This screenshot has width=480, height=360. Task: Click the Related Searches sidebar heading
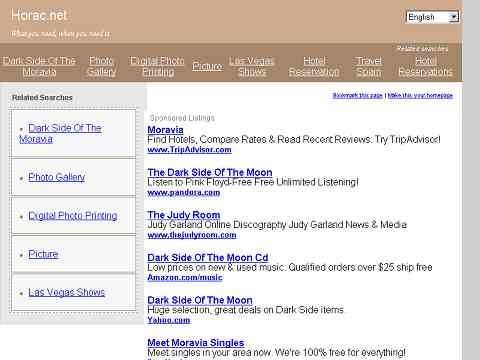(42, 98)
